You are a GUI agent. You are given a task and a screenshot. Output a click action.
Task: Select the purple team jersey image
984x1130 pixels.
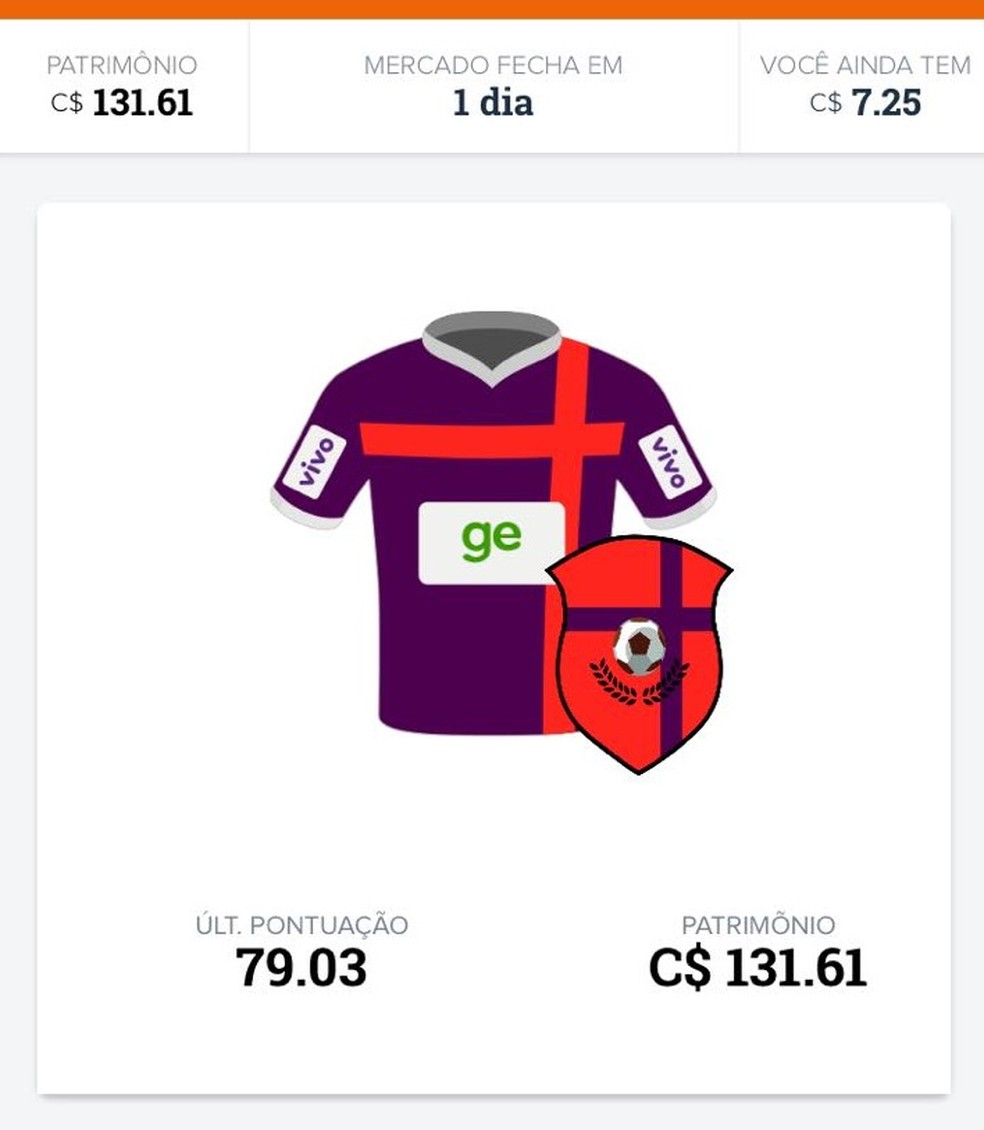click(x=493, y=524)
